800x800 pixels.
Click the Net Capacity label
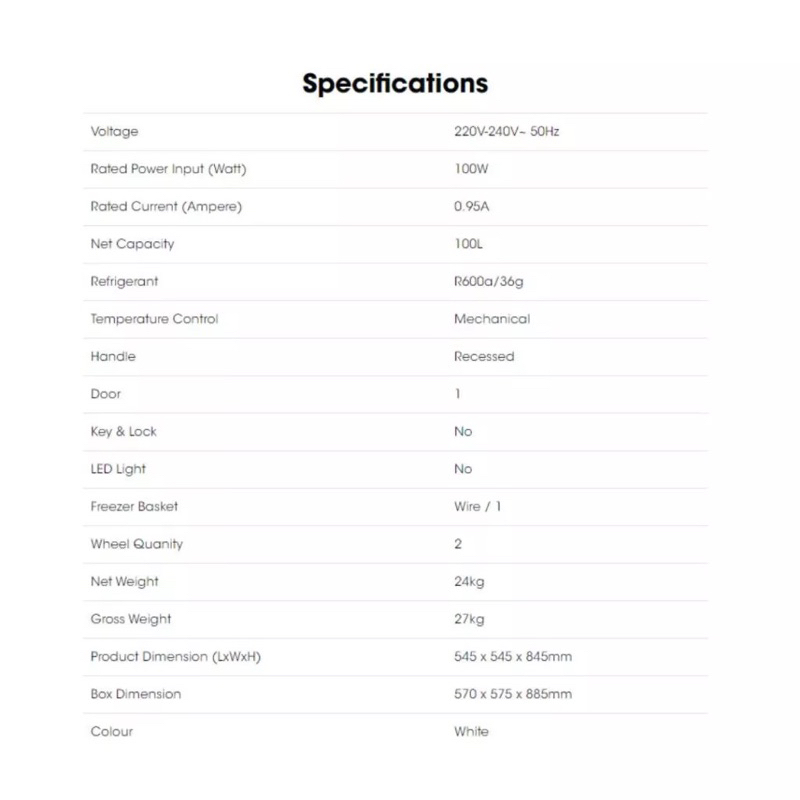(132, 244)
